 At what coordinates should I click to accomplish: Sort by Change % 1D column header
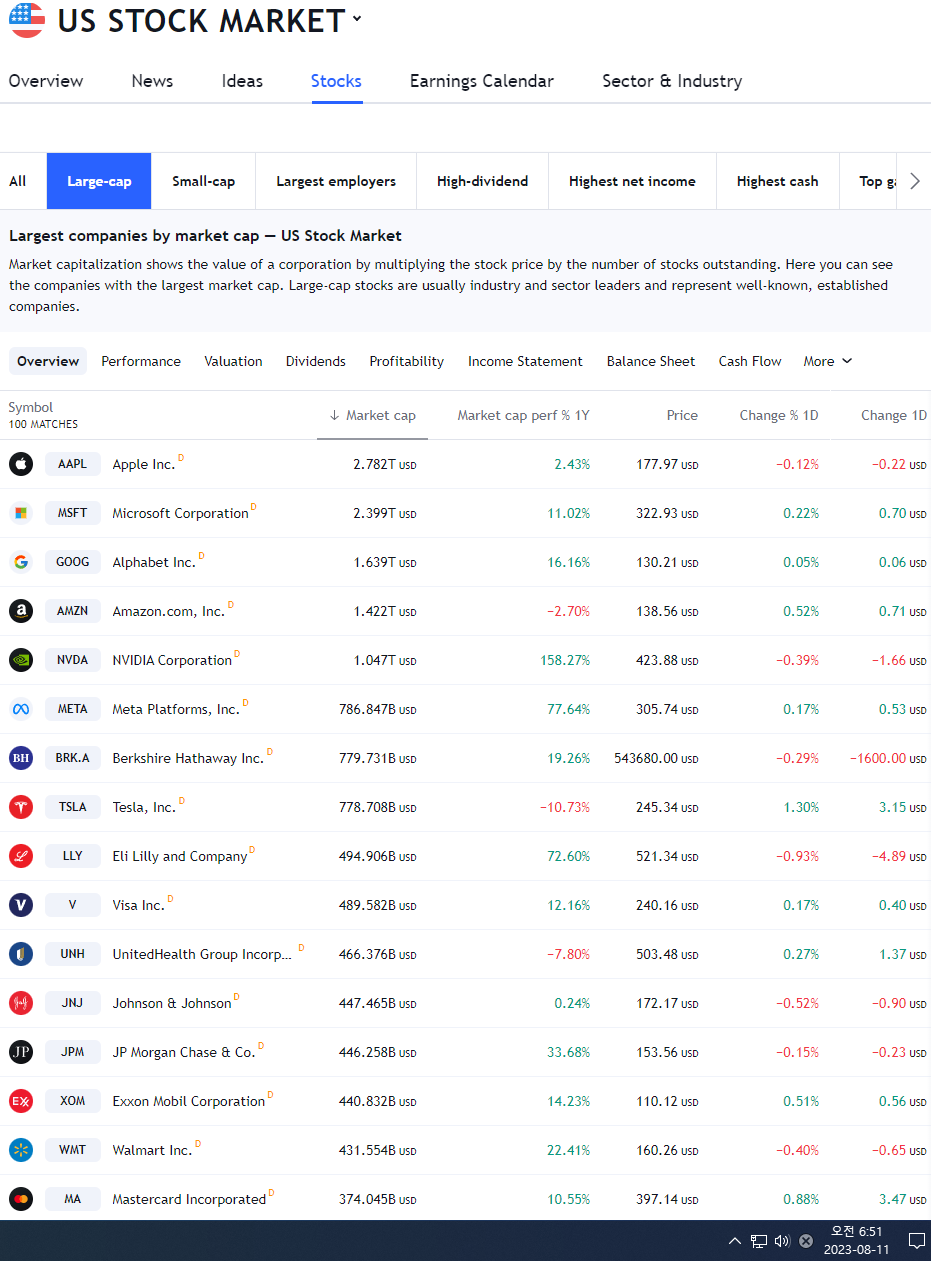click(779, 415)
